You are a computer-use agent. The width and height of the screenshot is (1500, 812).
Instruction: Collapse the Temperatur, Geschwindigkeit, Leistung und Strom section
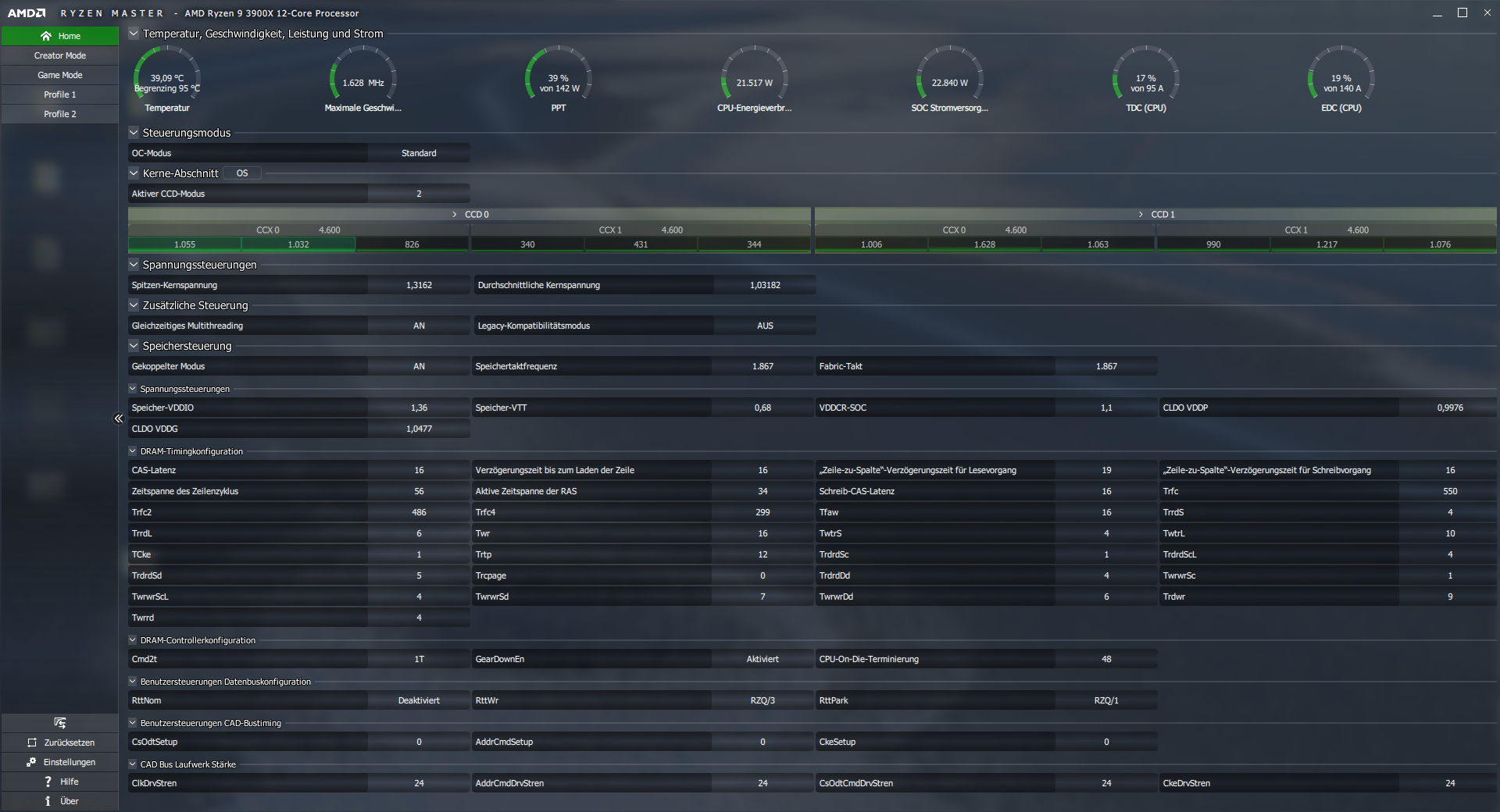(134, 34)
